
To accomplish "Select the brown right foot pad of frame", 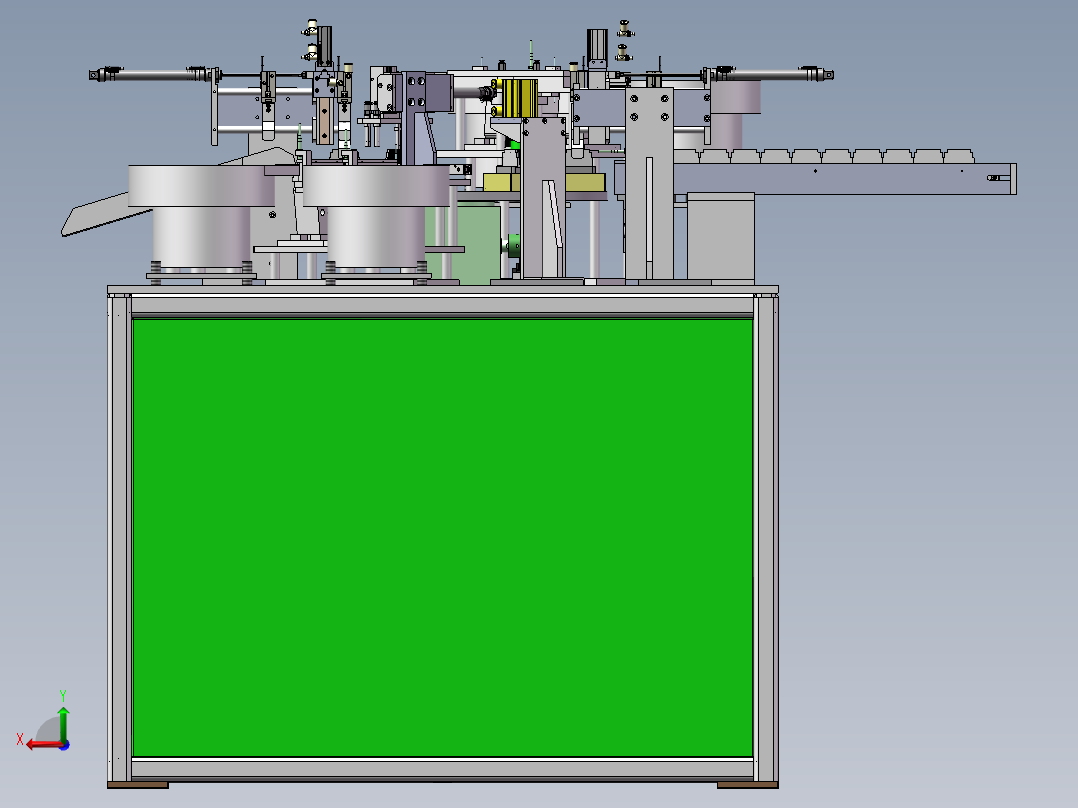I will click(747, 785).
